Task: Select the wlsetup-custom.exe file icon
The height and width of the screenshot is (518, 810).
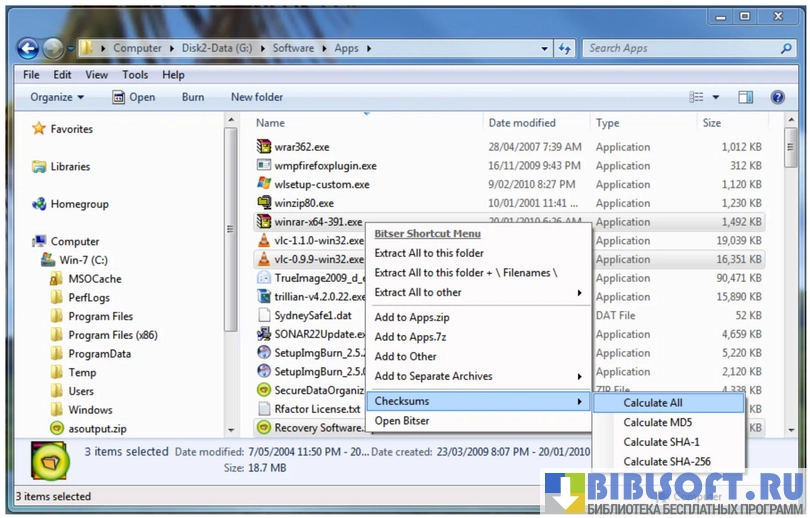Action: [264, 184]
